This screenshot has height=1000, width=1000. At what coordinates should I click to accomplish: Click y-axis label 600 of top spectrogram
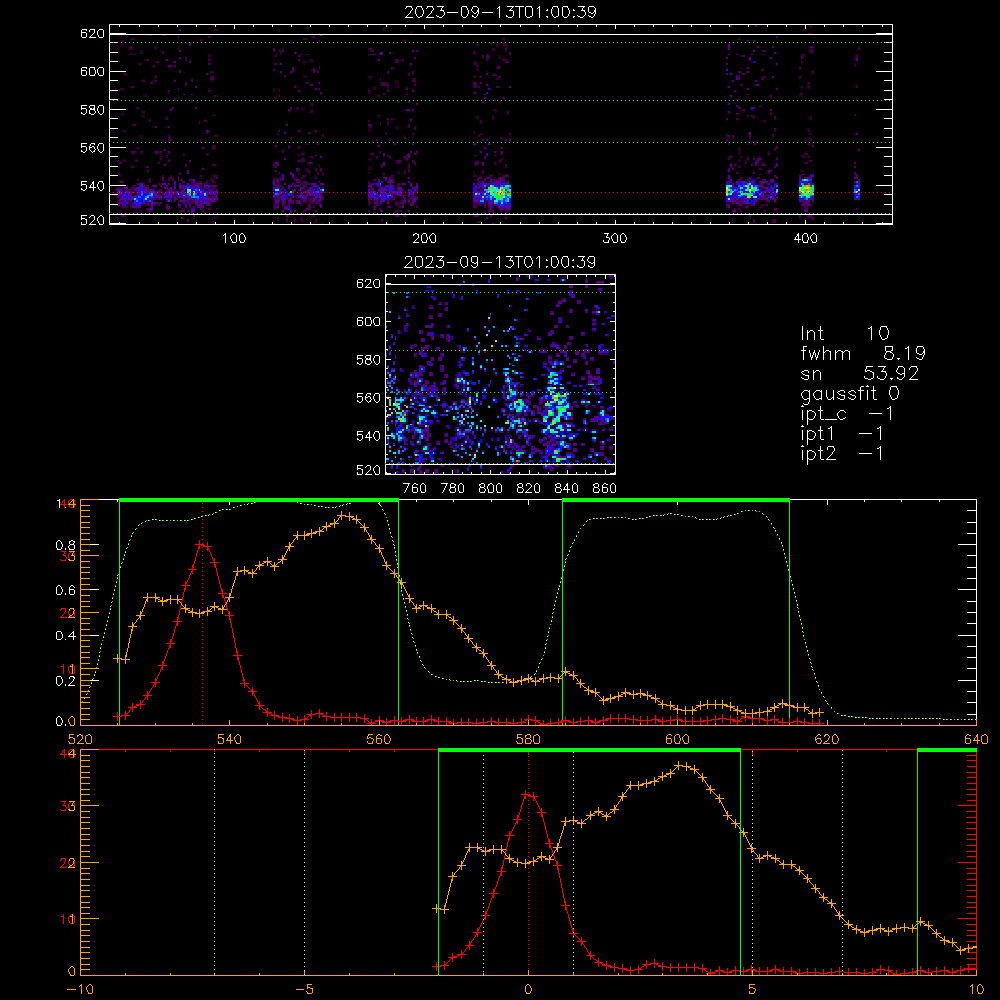92,71
